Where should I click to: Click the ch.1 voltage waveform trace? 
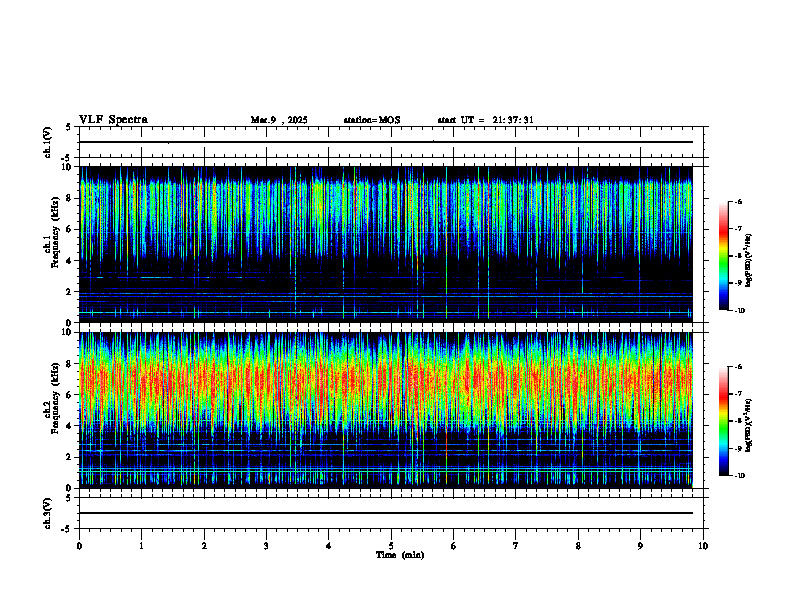(x=386, y=142)
